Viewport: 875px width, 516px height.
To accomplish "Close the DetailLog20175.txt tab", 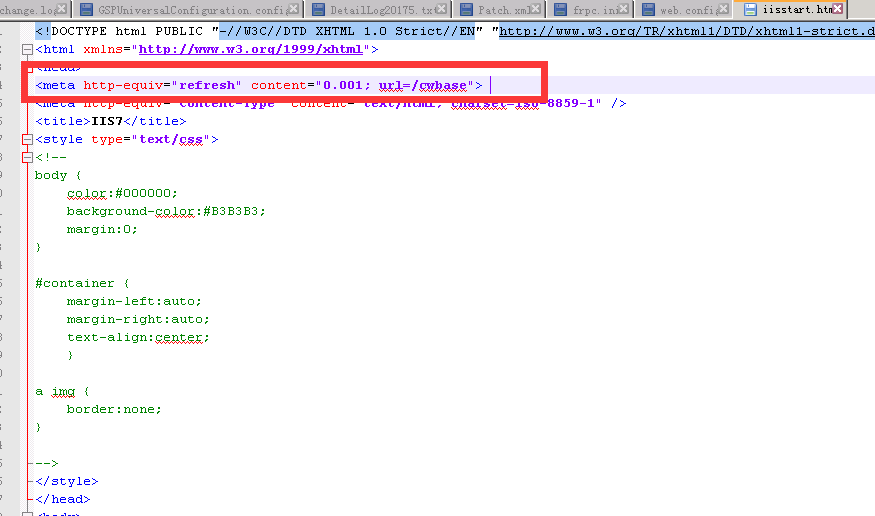I will [442, 10].
